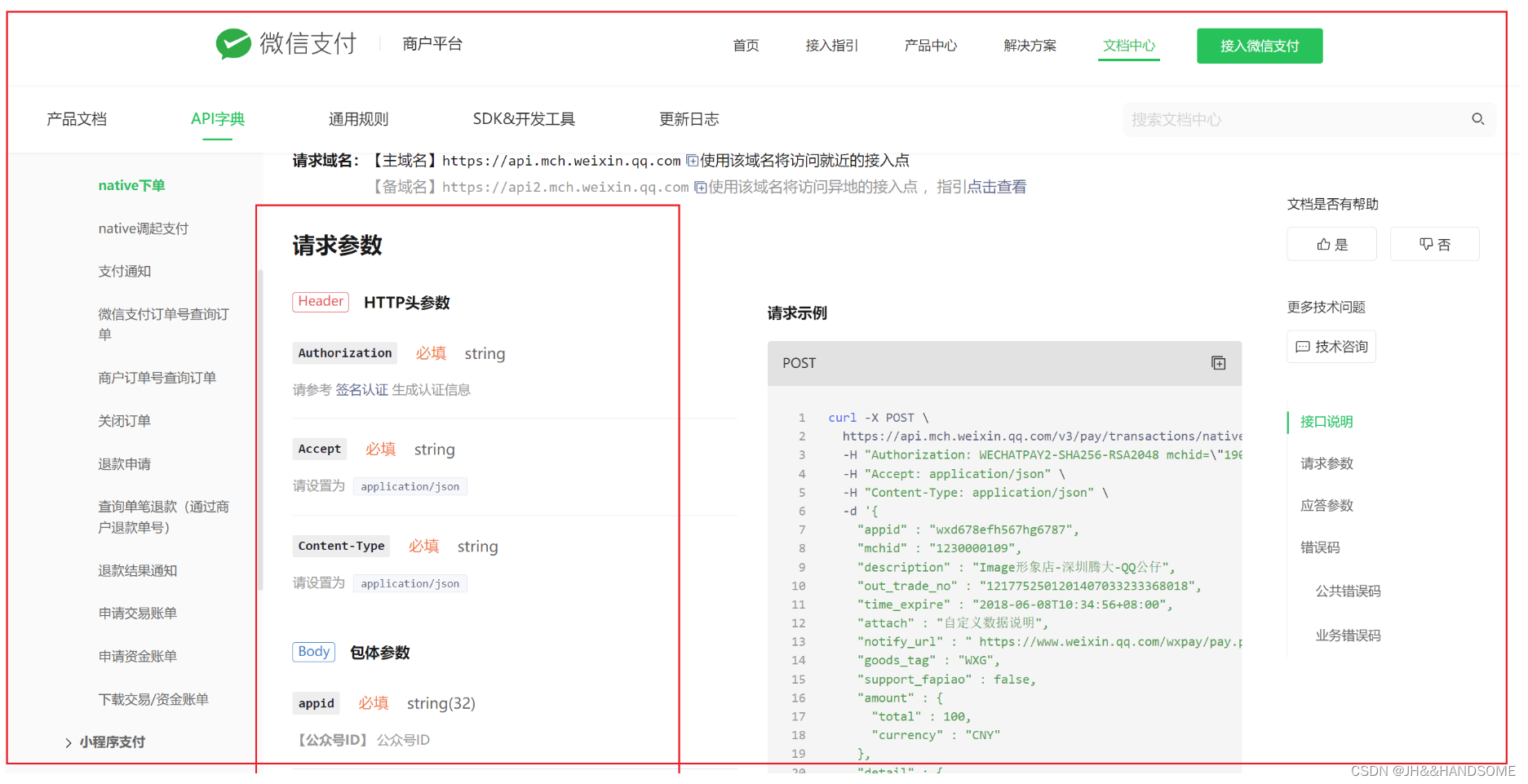Open the 接入指引 nav item
The width and height of the screenshot is (1528, 784).
(x=831, y=46)
